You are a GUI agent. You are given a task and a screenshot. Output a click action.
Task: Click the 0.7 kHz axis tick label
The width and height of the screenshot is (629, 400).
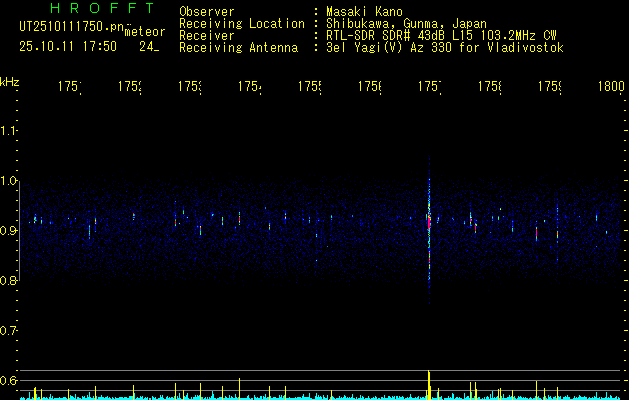8,331
